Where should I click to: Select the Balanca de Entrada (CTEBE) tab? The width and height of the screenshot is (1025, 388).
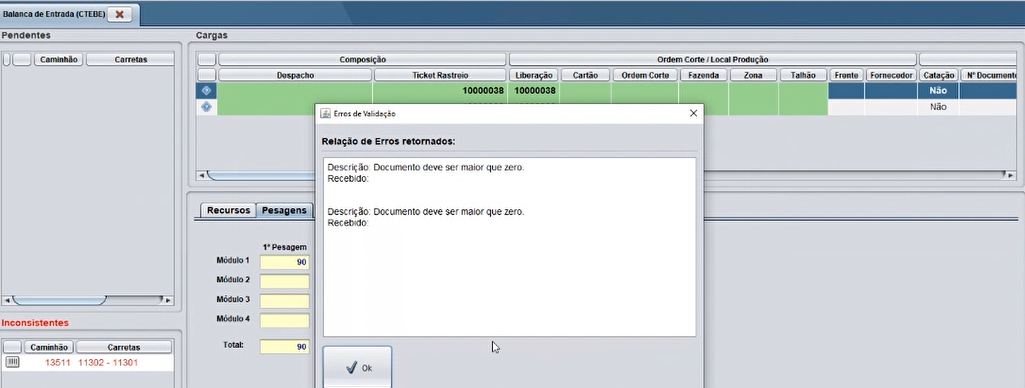pyautogui.click(x=54, y=14)
